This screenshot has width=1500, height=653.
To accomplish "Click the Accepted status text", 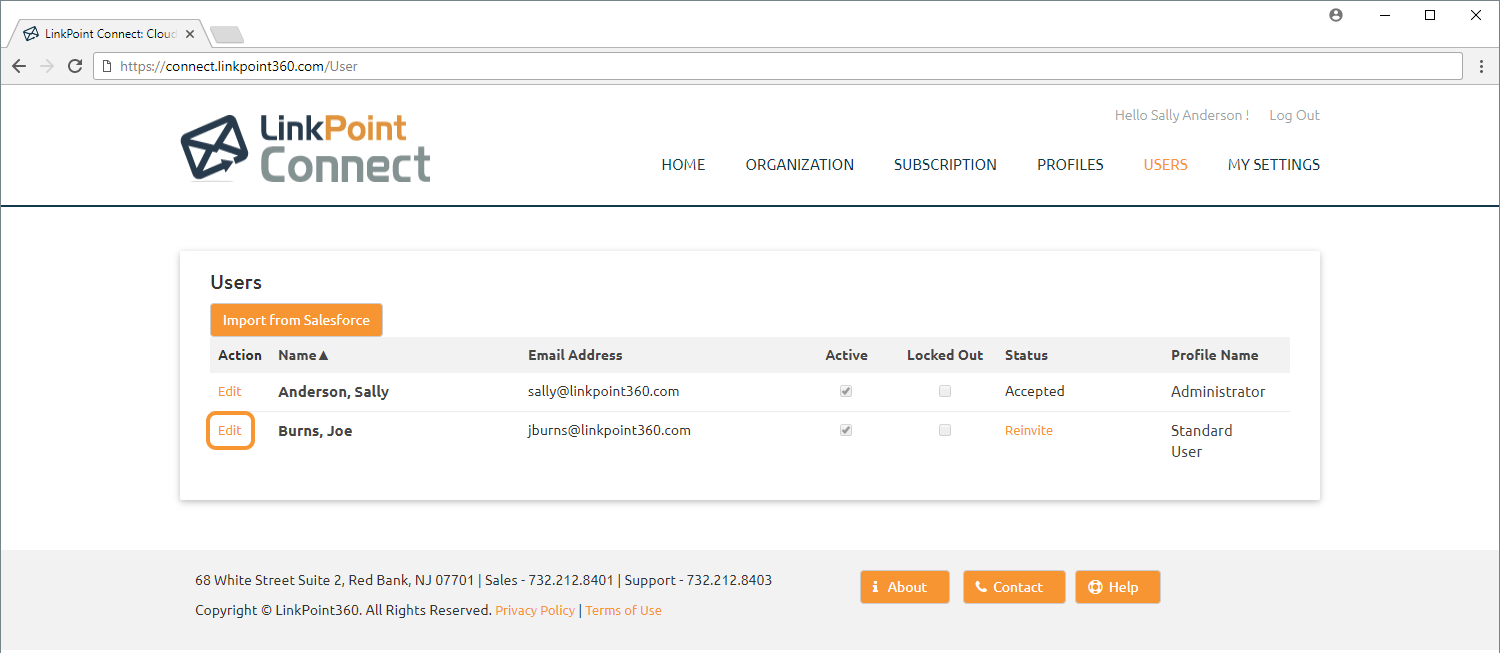I will [1035, 391].
